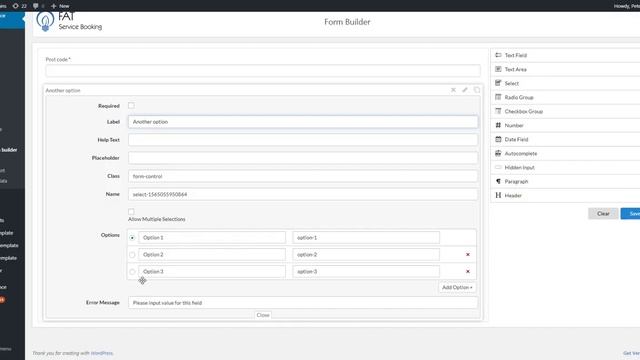Select the Text Area icon
This screenshot has height=360, width=640.
pyautogui.click(x=498, y=69)
